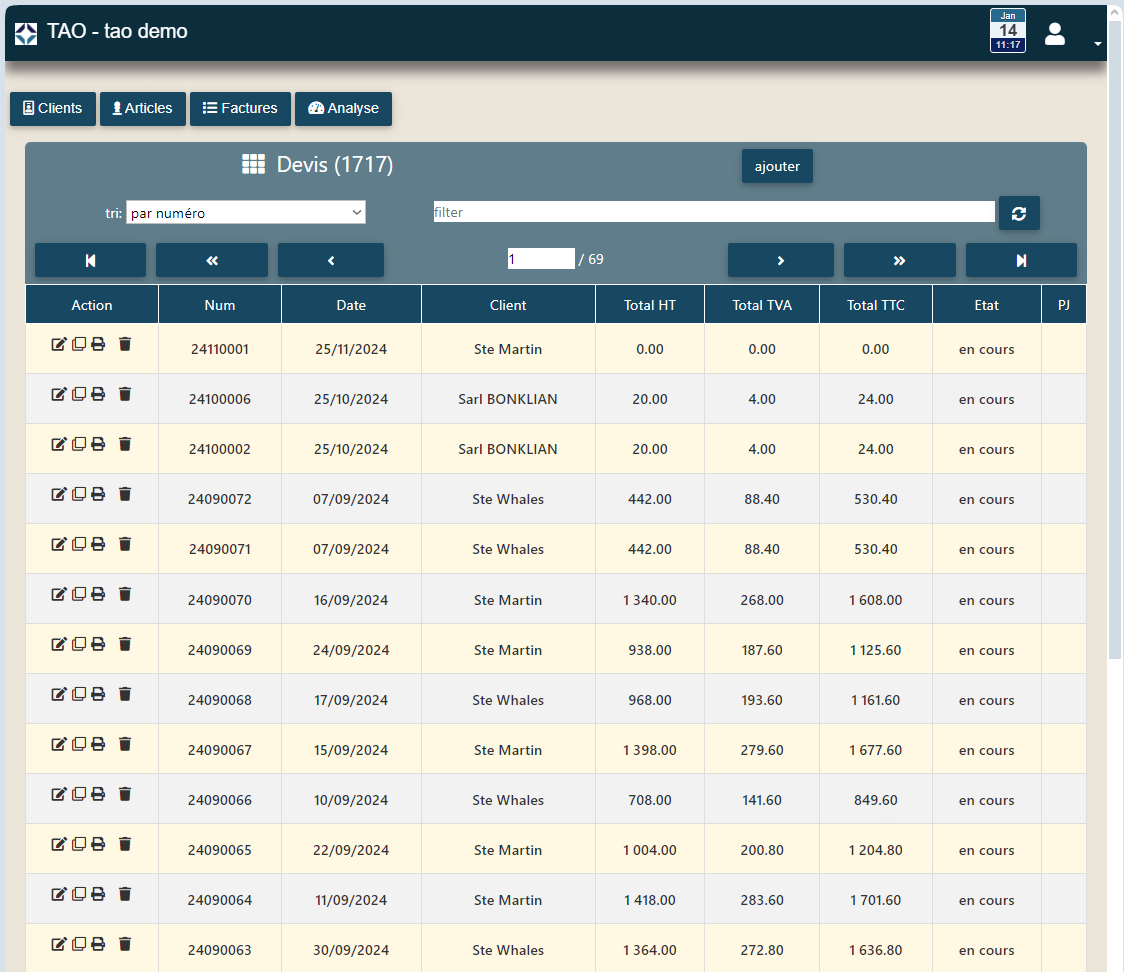The image size is (1124, 972).
Task: Print quote 24090066 via printer icon
Action: point(98,794)
